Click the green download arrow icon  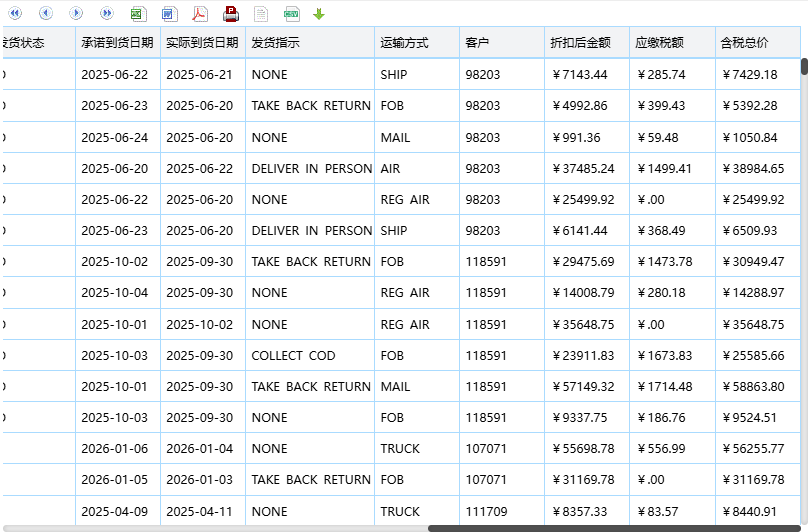(319, 14)
